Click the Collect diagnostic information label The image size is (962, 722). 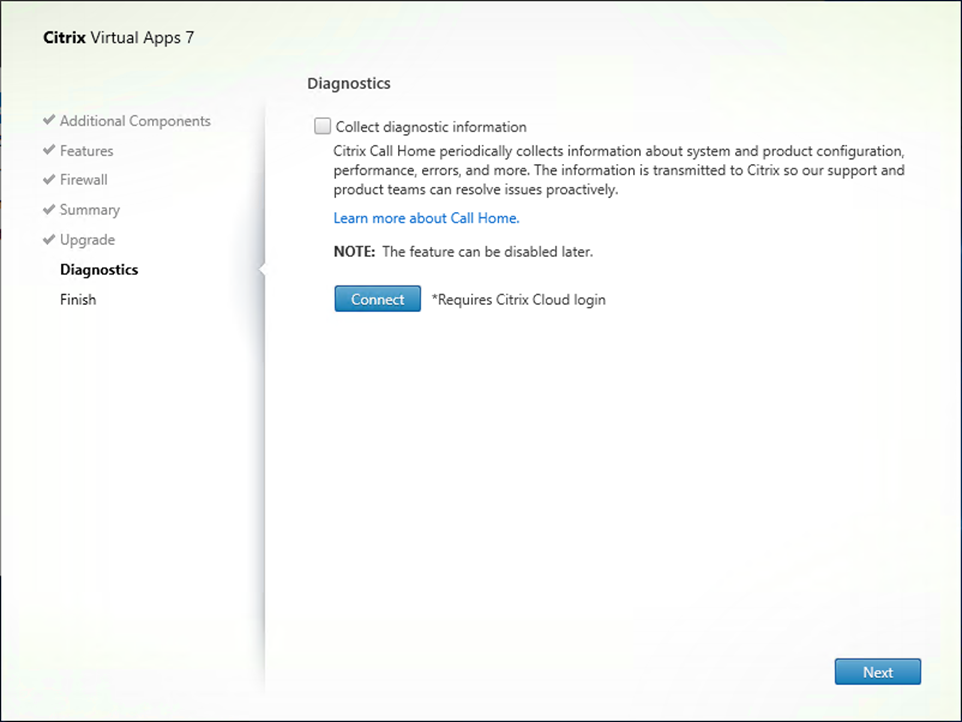point(431,127)
